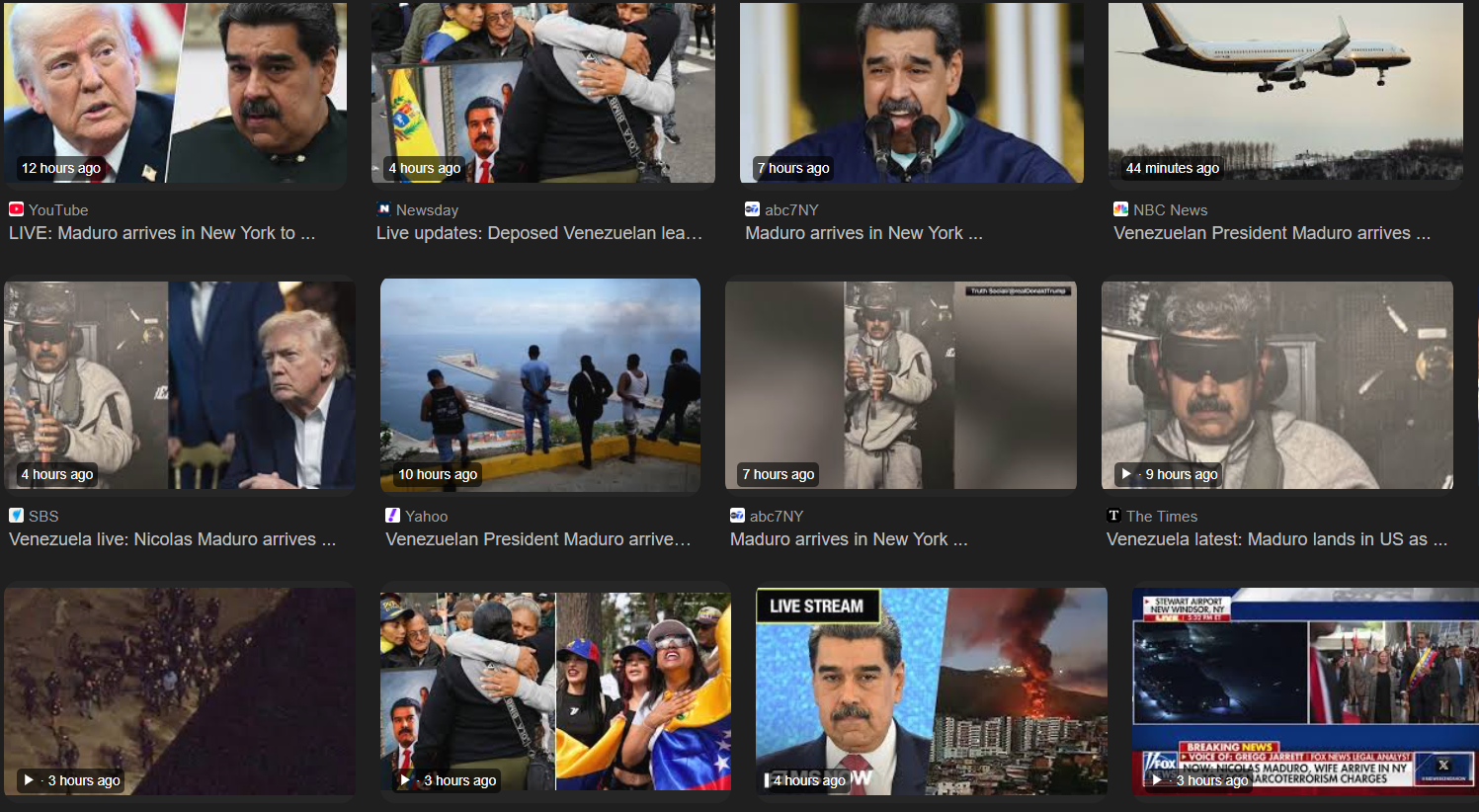
Task: Open NBC News article on Maduro's arrival
Action: (1272, 233)
